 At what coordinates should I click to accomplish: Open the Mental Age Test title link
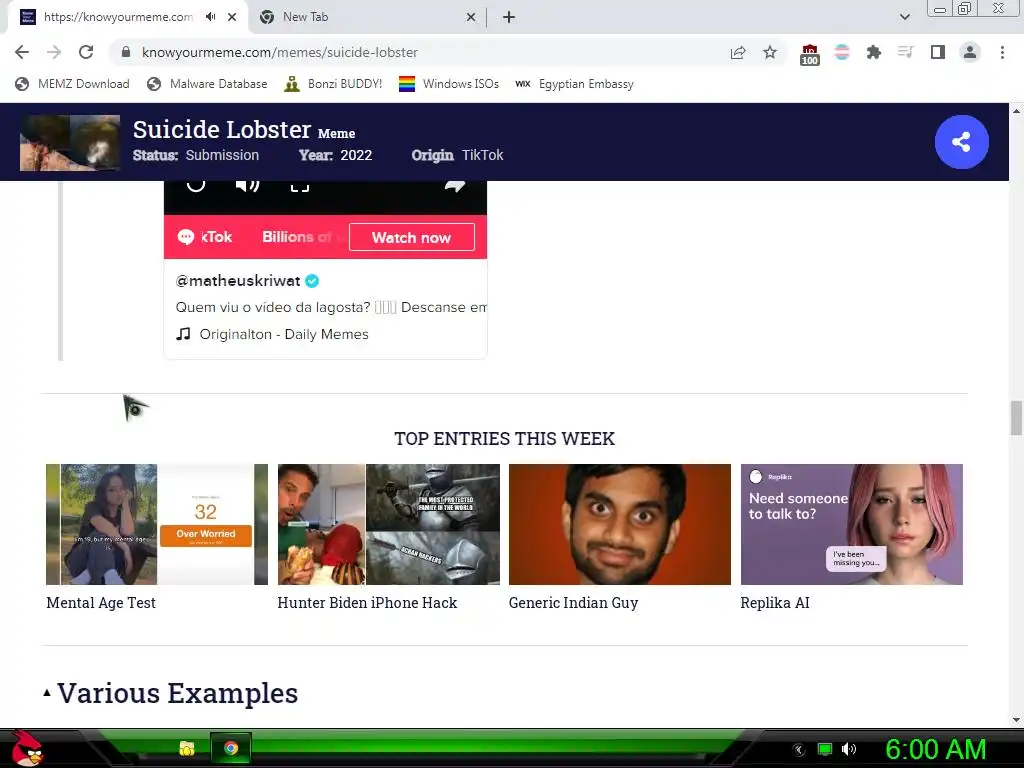(x=101, y=603)
